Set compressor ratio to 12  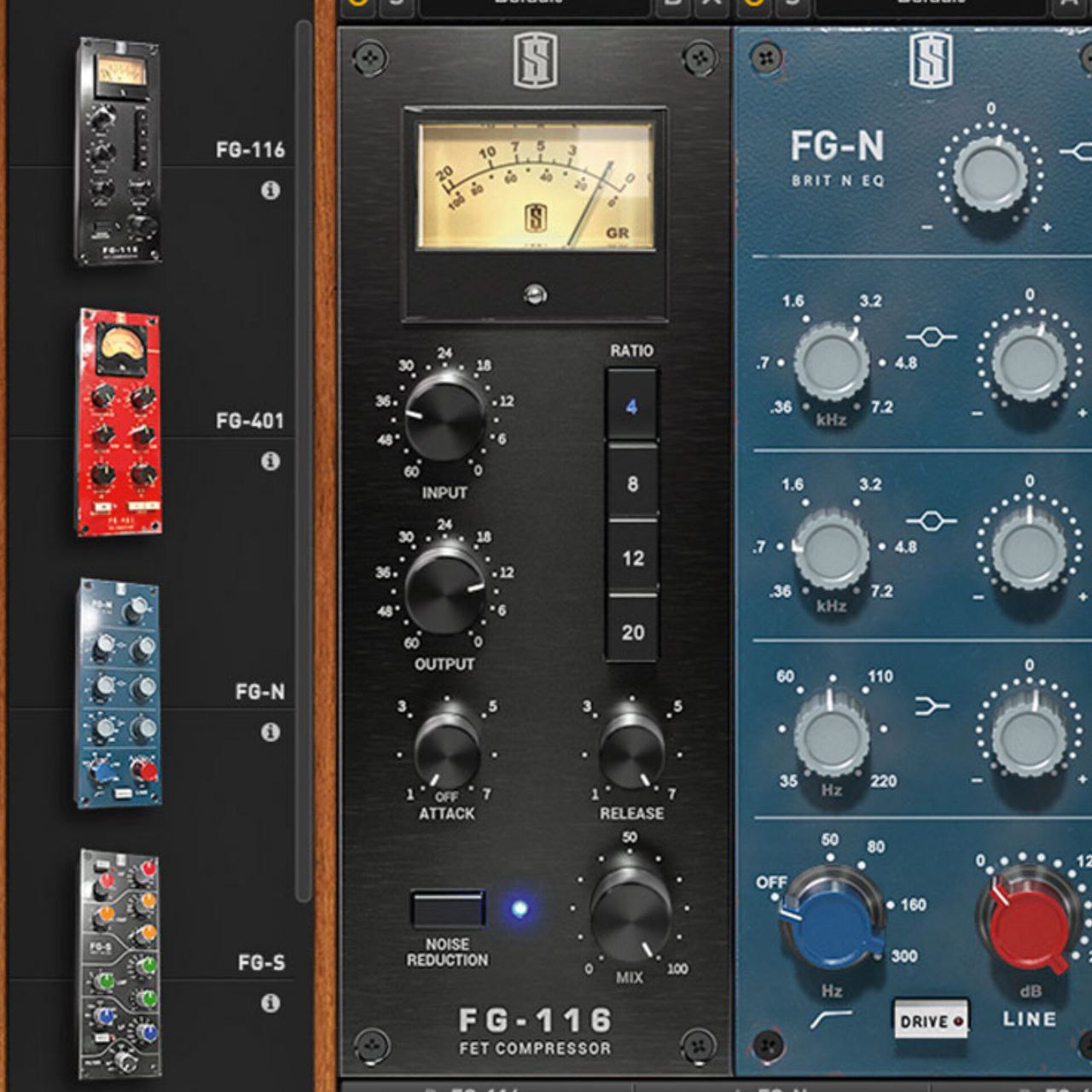pyautogui.click(x=632, y=558)
